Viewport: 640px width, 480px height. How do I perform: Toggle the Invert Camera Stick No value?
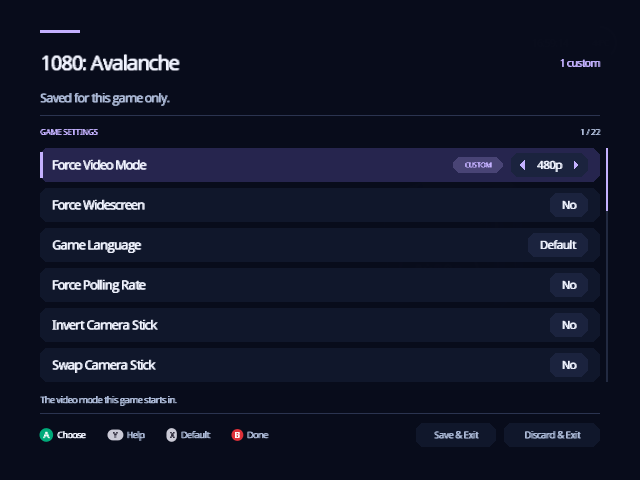(569, 325)
